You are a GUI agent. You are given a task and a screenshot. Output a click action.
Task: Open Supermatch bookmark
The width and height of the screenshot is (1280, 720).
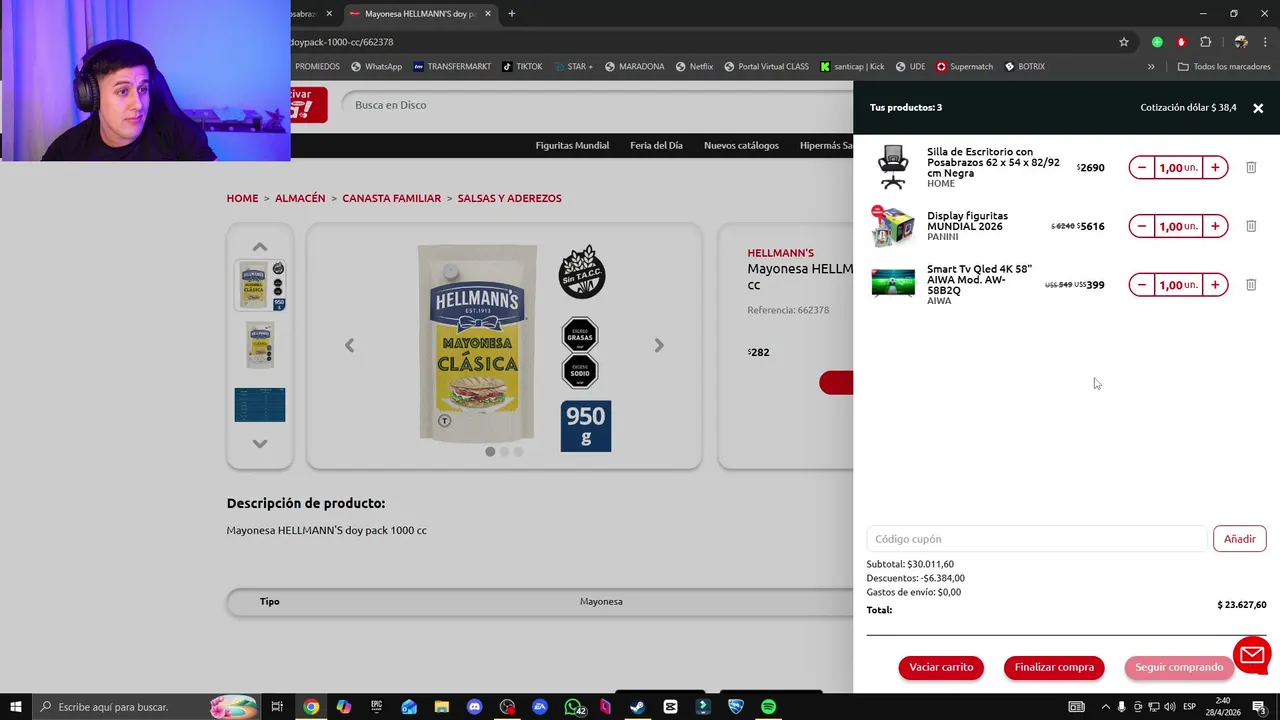(964, 67)
